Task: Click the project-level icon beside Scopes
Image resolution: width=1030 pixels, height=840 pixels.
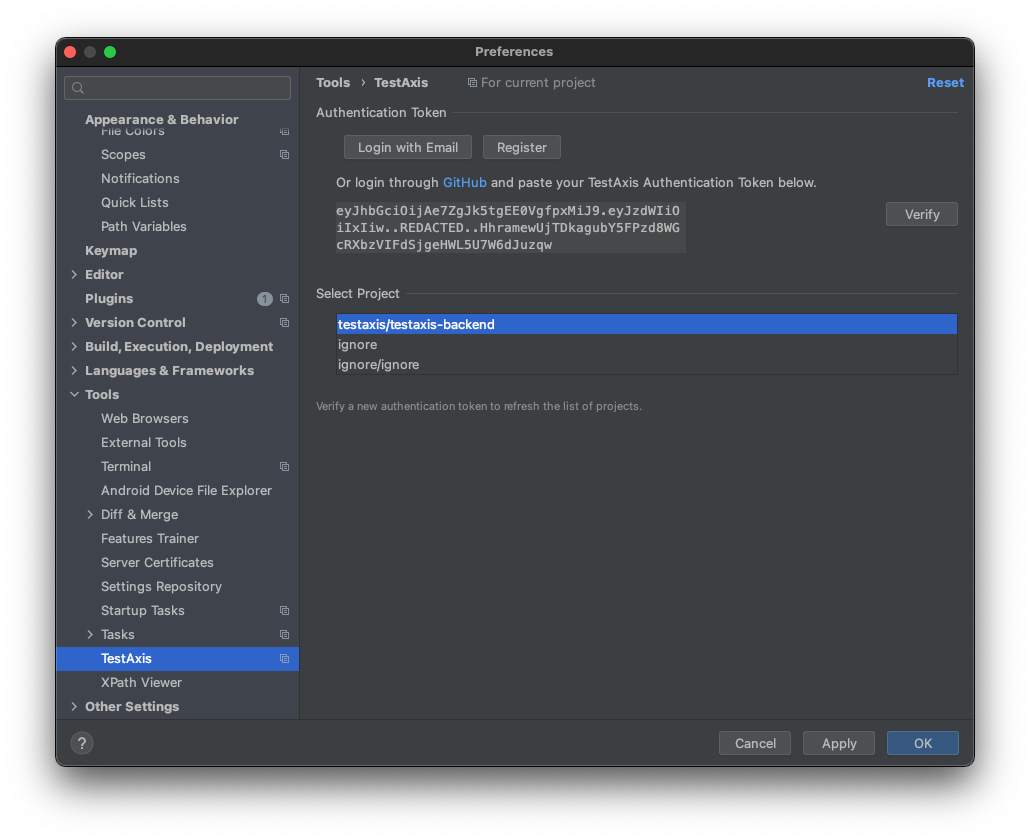Action: pos(284,155)
